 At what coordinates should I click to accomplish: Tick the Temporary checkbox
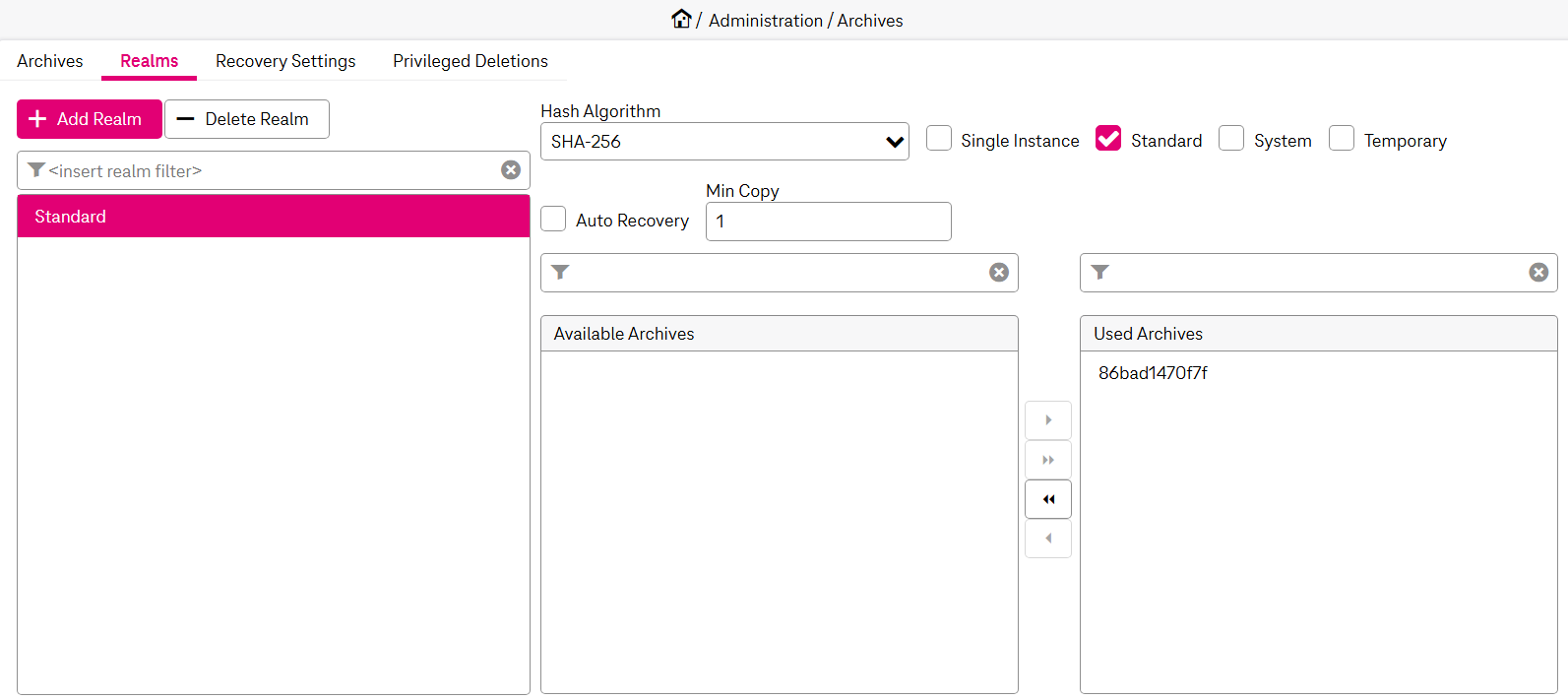[x=1341, y=139]
